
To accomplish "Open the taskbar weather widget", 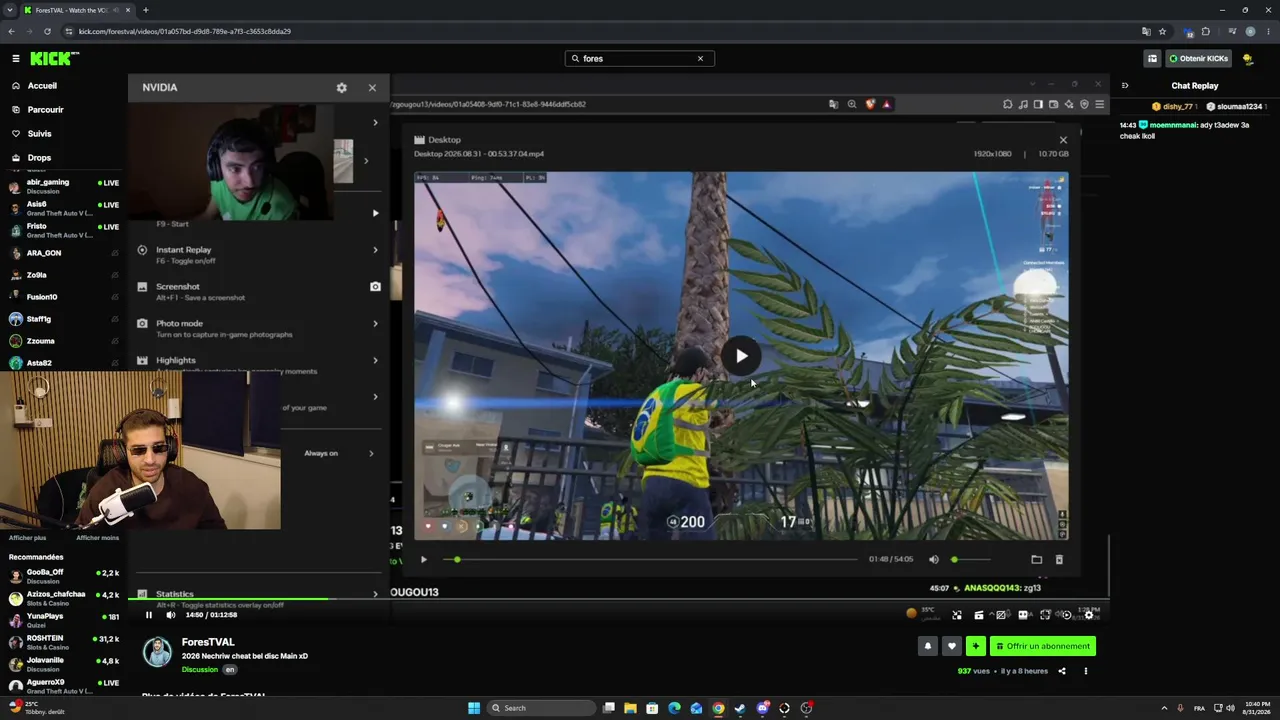I will [x=36, y=708].
